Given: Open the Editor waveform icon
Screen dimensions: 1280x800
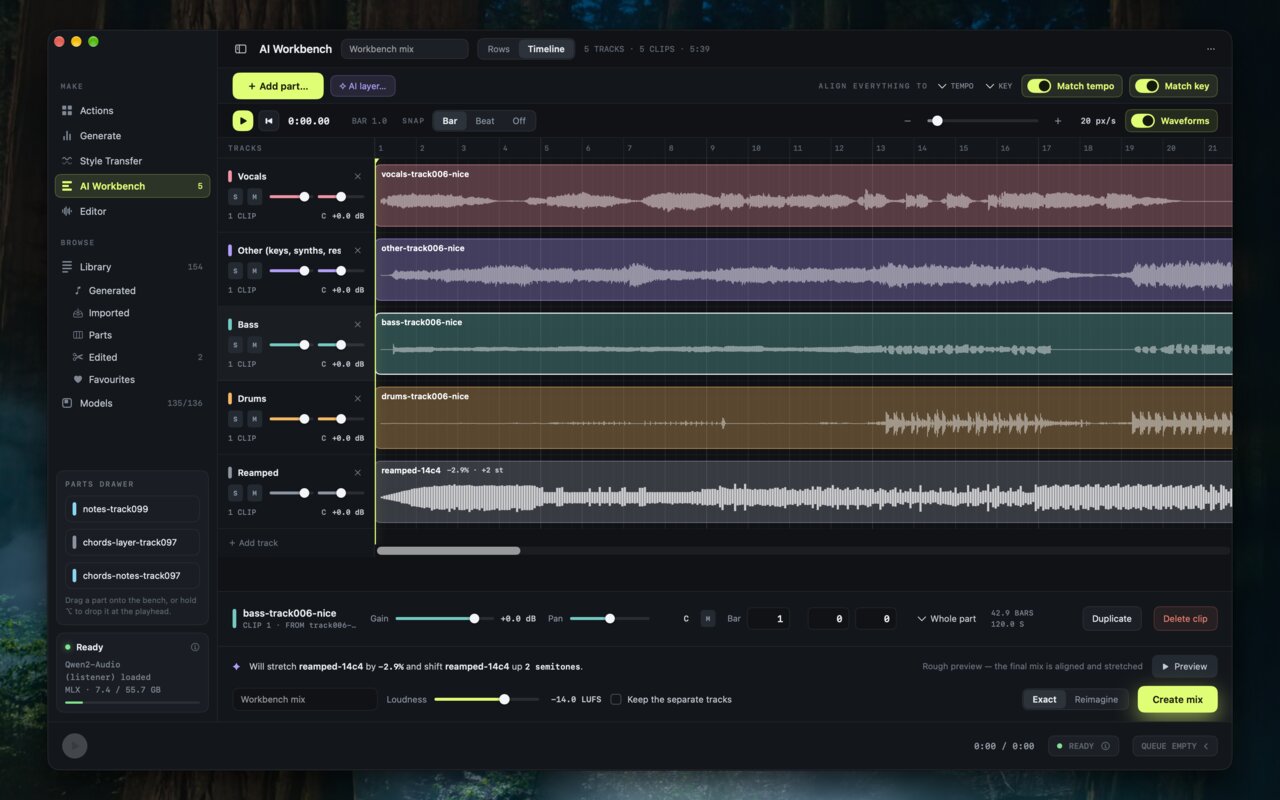Looking at the screenshot, I should tap(67, 211).
